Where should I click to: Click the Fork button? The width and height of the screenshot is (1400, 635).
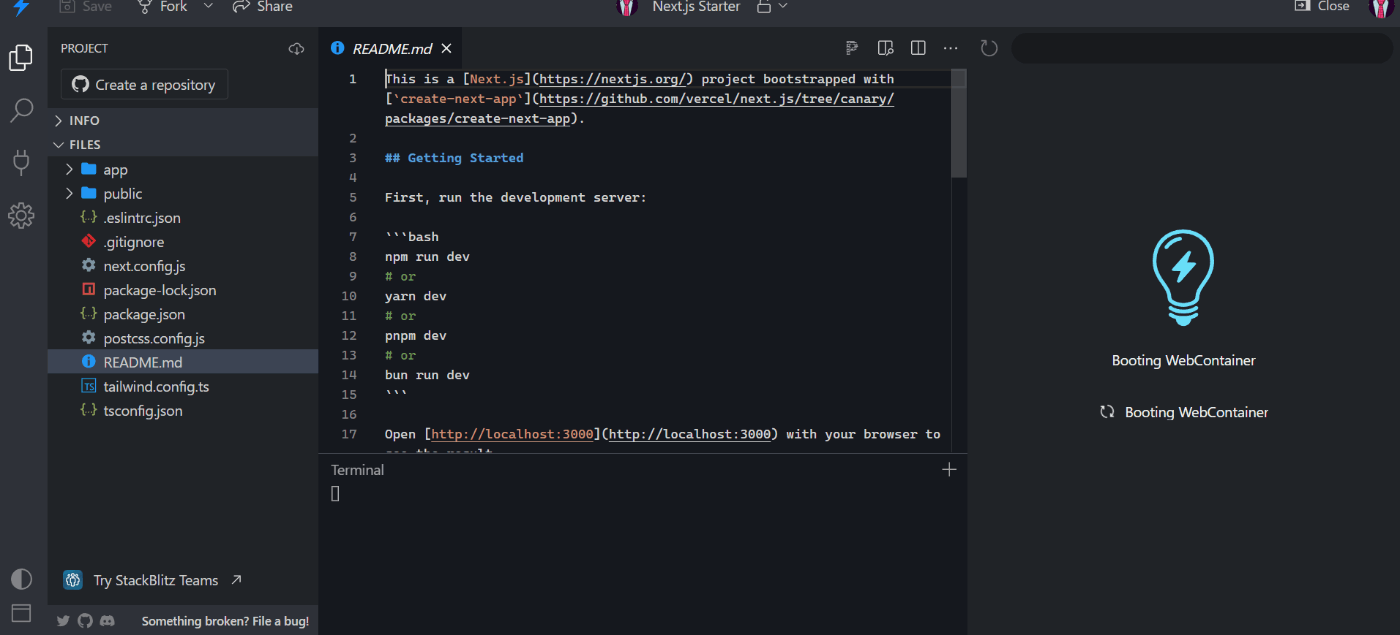[162, 6]
